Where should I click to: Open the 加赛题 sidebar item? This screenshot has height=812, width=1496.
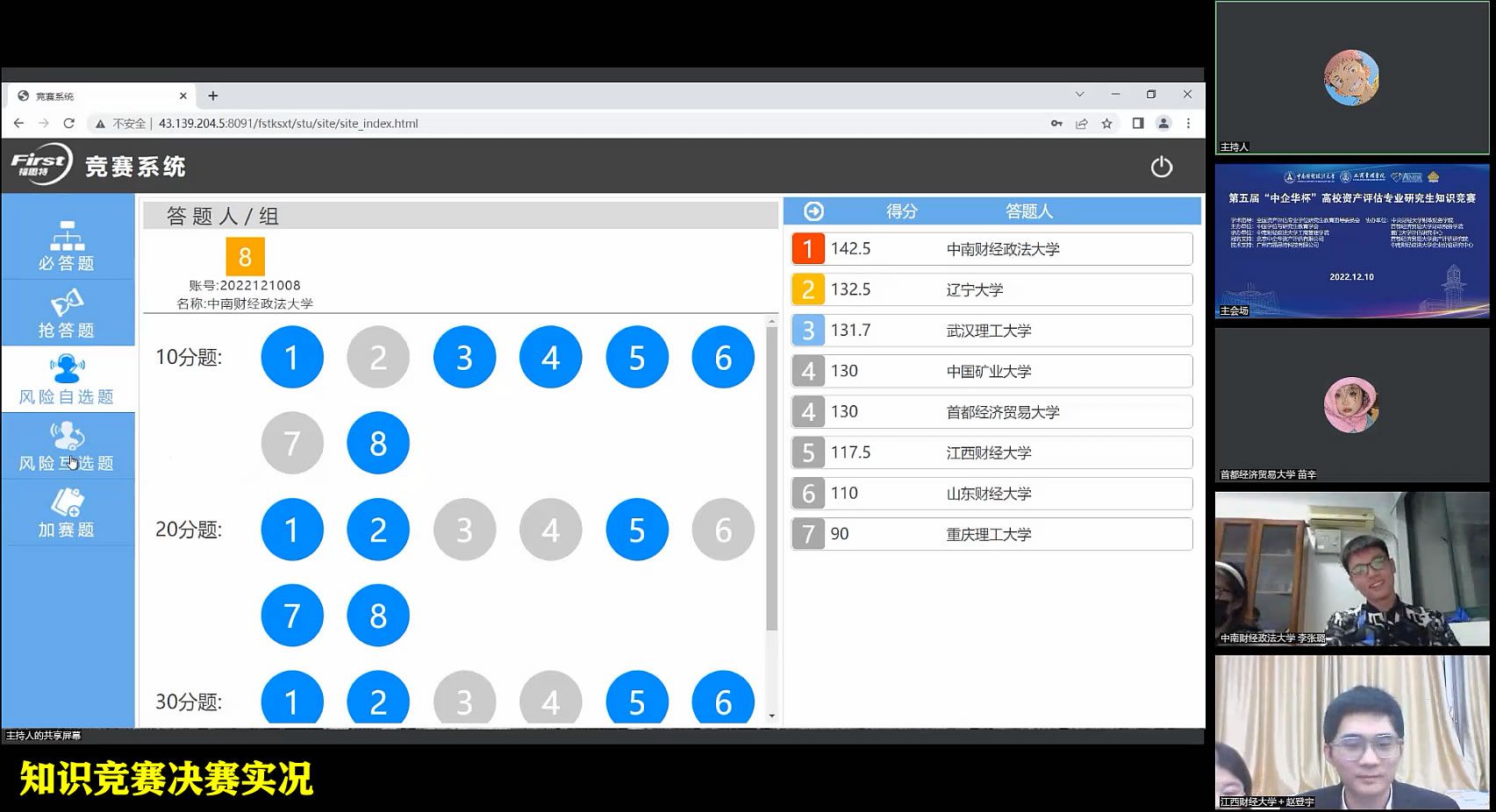coord(67,513)
